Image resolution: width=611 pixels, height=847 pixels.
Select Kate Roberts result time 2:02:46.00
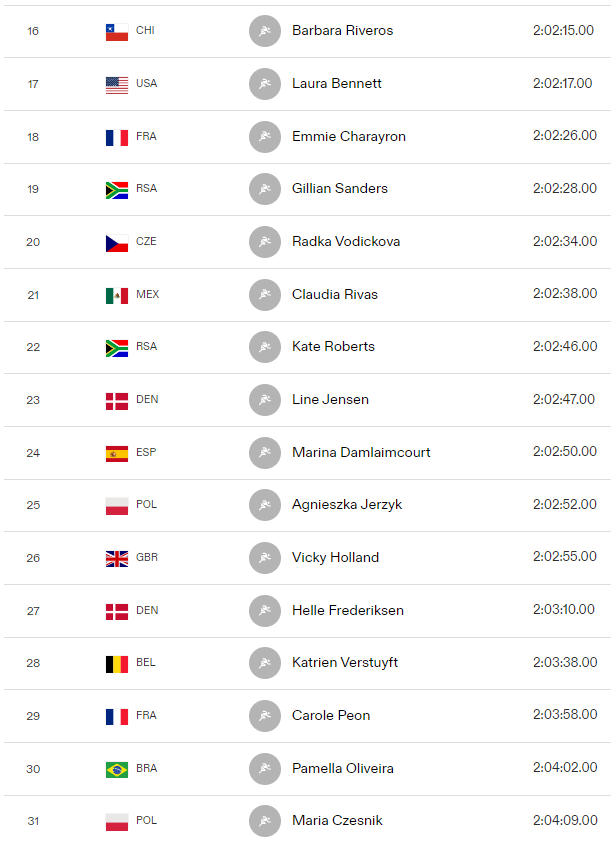(565, 346)
